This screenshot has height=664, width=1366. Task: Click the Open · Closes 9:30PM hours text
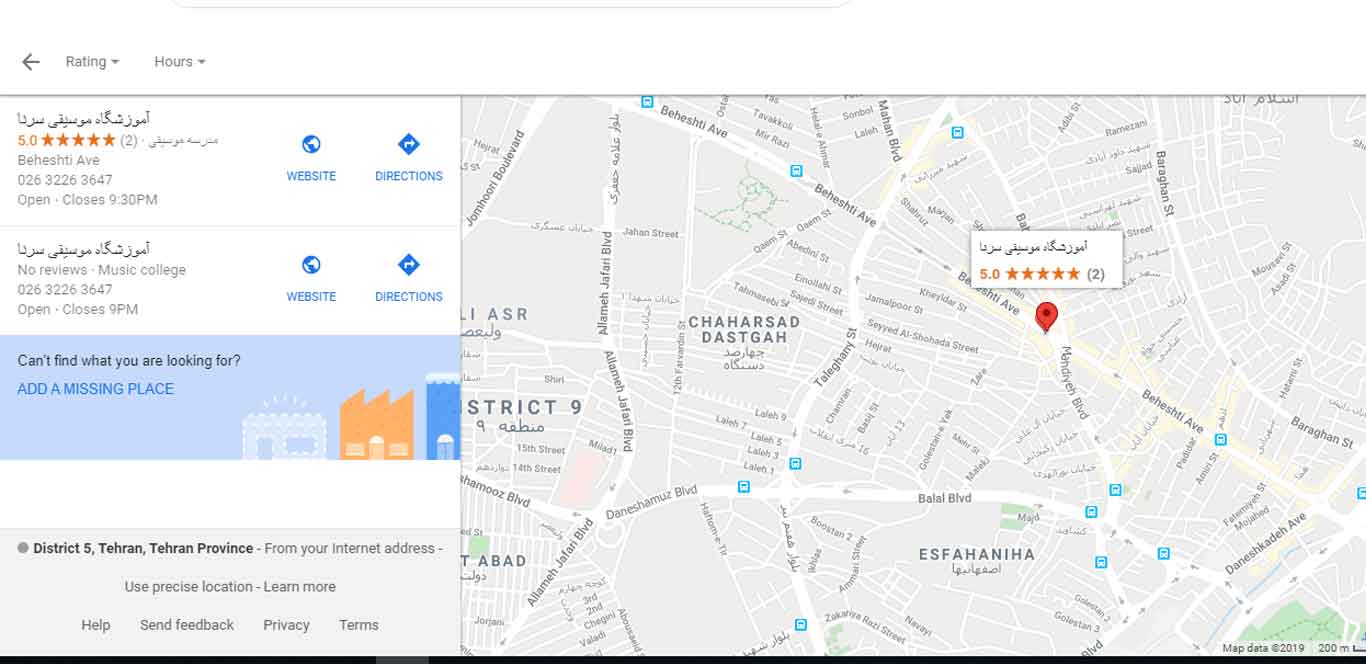click(x=88, y=200)
